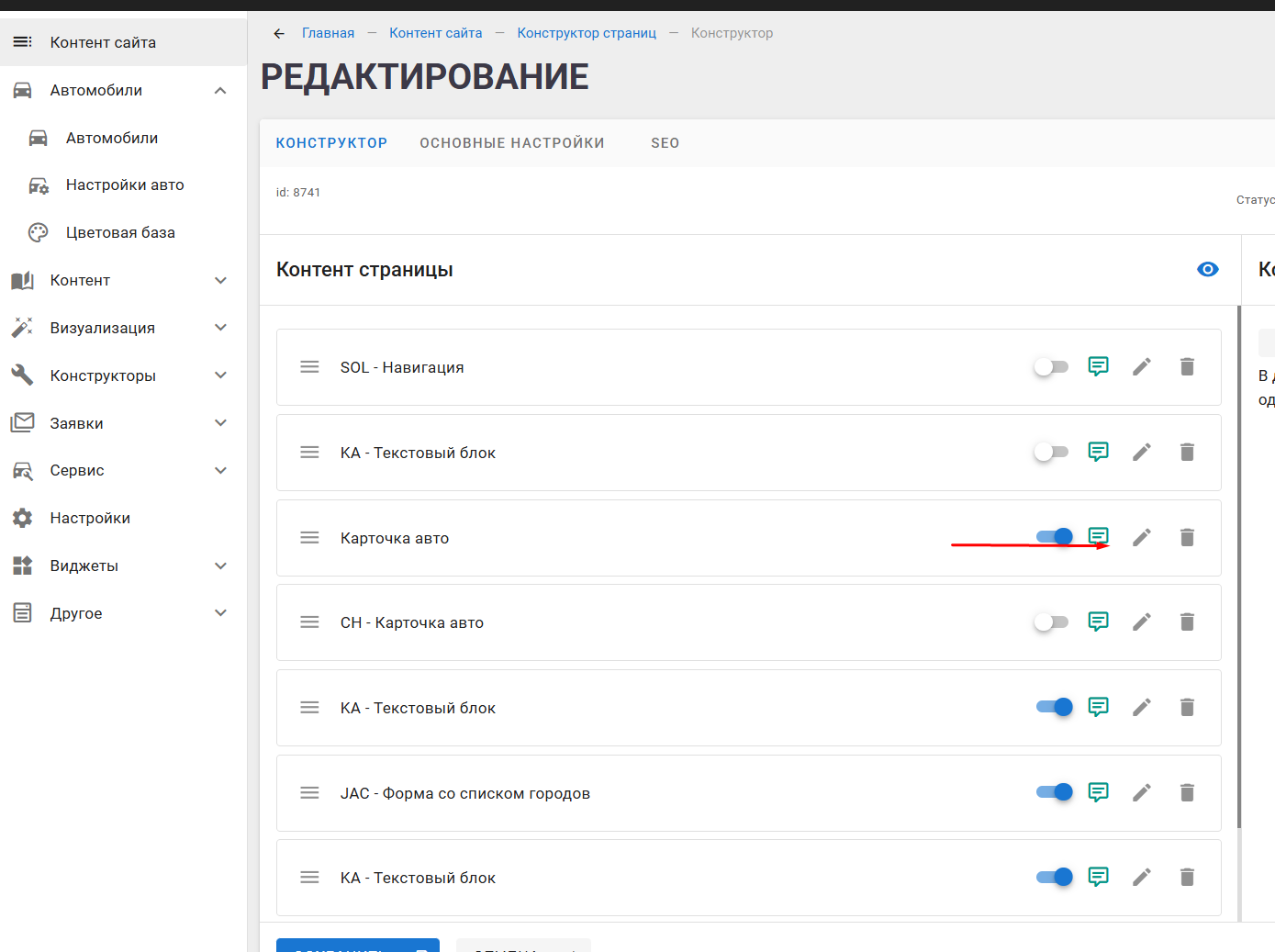Click the eye preview icon in Контент страницы
Image resolution: width=1275 pixels, height=952 pixels.
(x=1208, y=269)
